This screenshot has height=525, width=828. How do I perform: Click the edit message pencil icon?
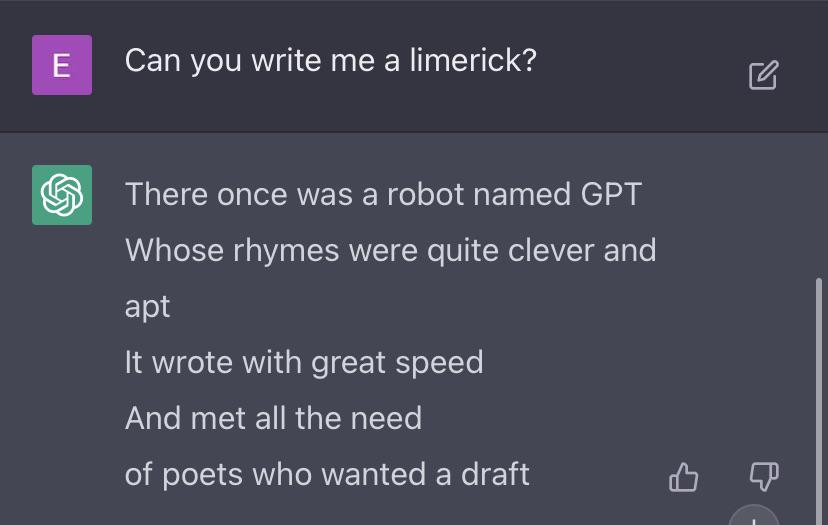[763, 75]
